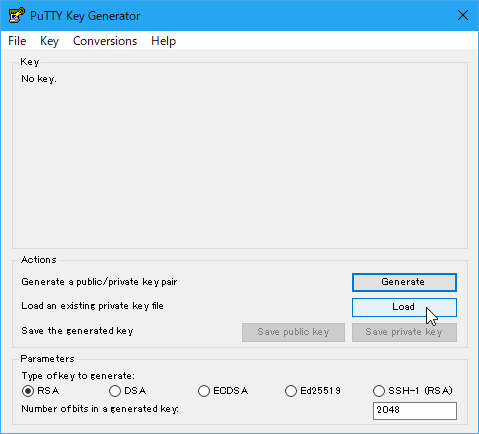Open the Conversions menu
The image size is (479, 434).
[x=105, y=41]
